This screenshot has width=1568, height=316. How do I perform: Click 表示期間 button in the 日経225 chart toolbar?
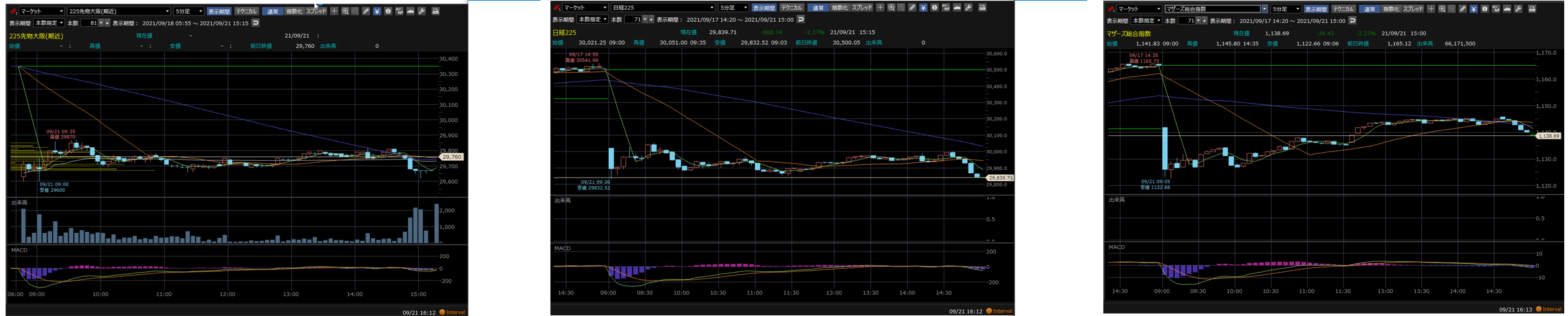[x=763, y=8]
